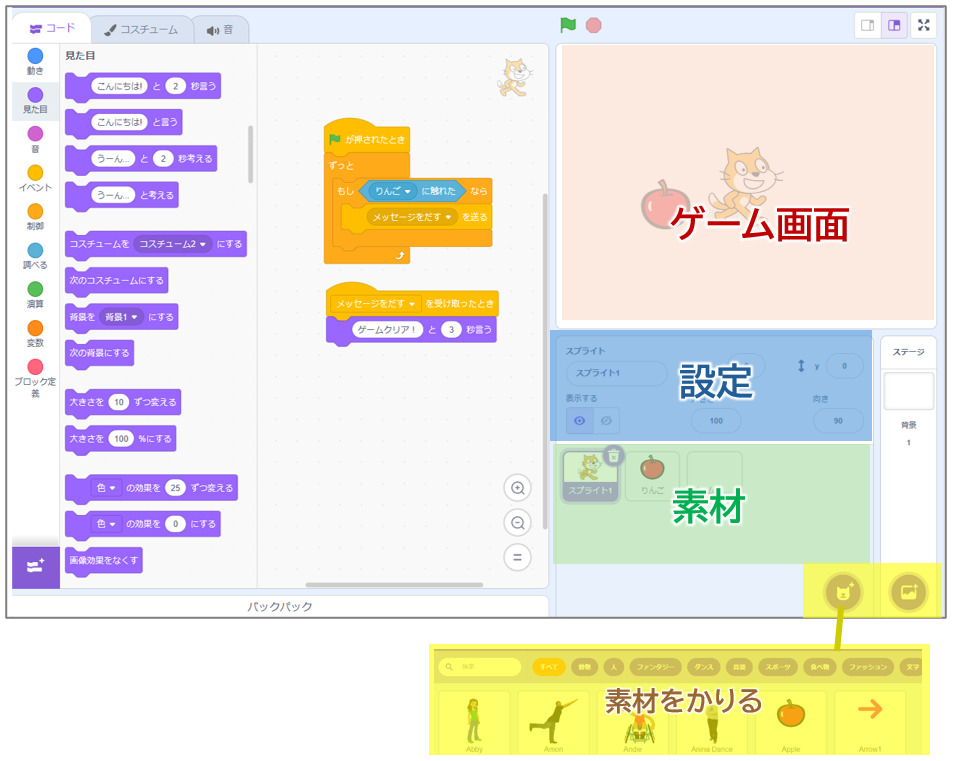
Task: Click the ゲームクリア! text input
Action: [x=387, y=330]
